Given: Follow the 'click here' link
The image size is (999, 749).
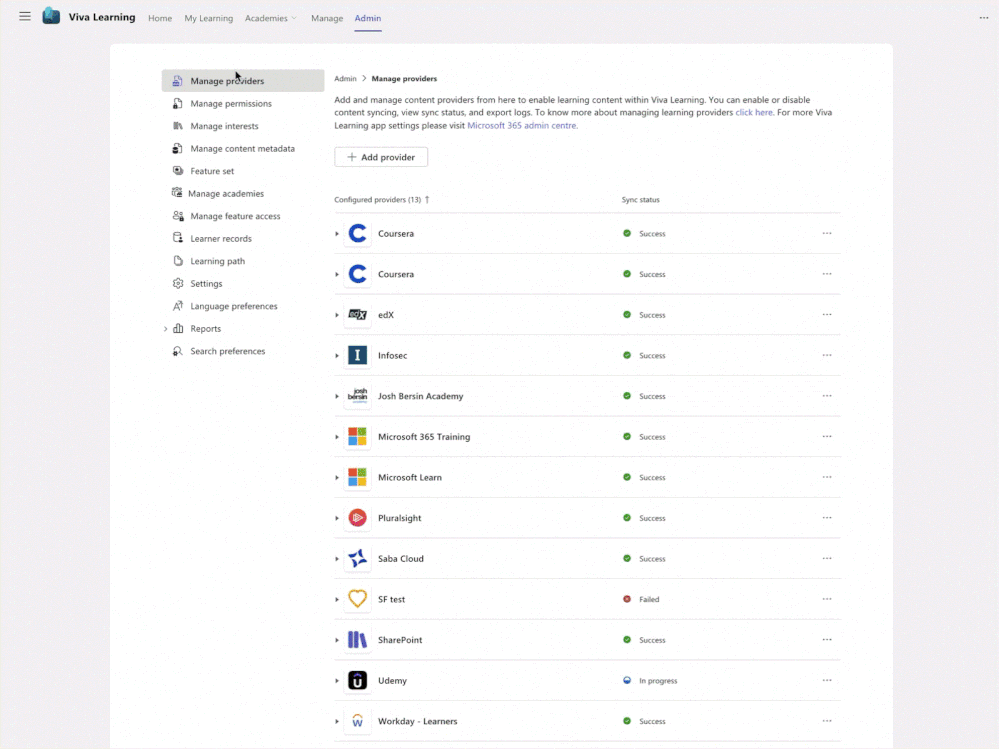Looking at the screenshot, I should click(754, 113).
